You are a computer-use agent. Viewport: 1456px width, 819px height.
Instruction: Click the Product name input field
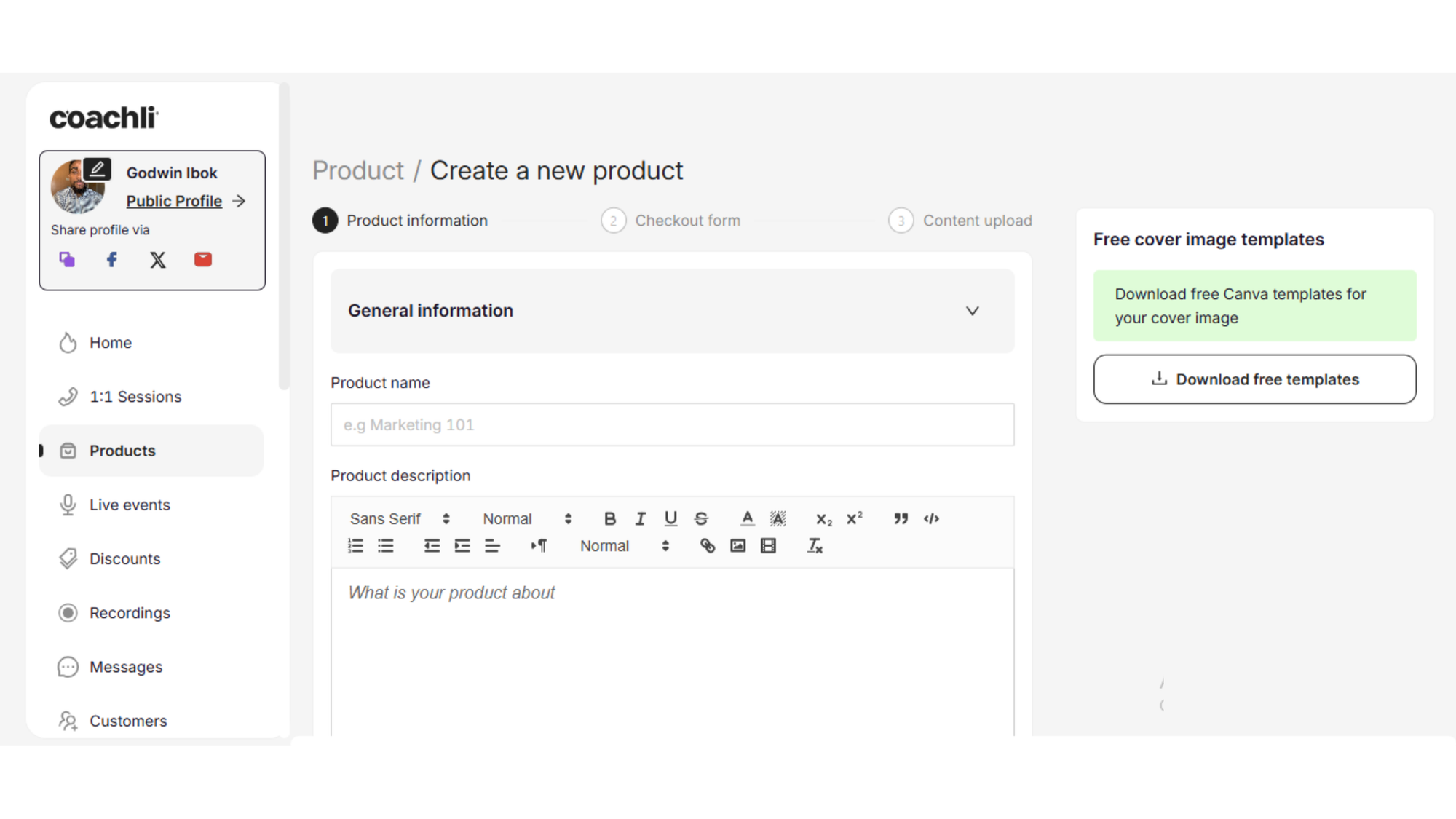(x=671, y=424)
